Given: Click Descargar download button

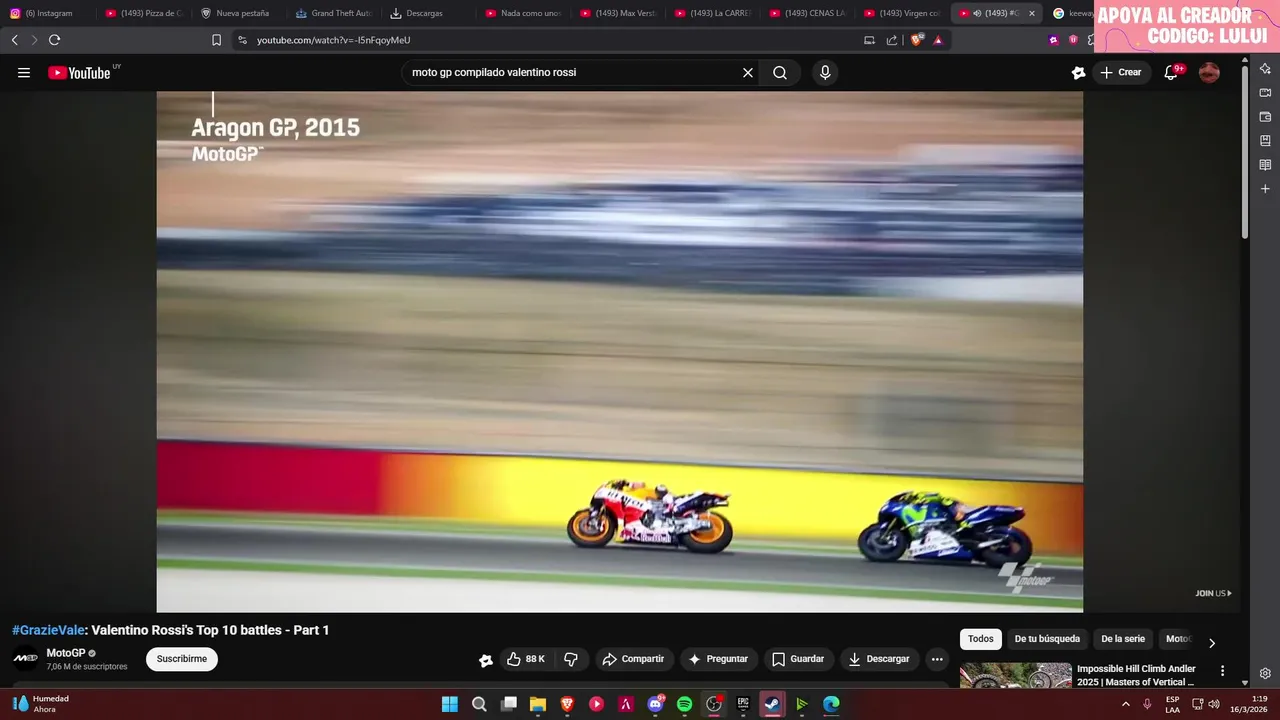Looking at the screenshot, I should click(879, 659).
